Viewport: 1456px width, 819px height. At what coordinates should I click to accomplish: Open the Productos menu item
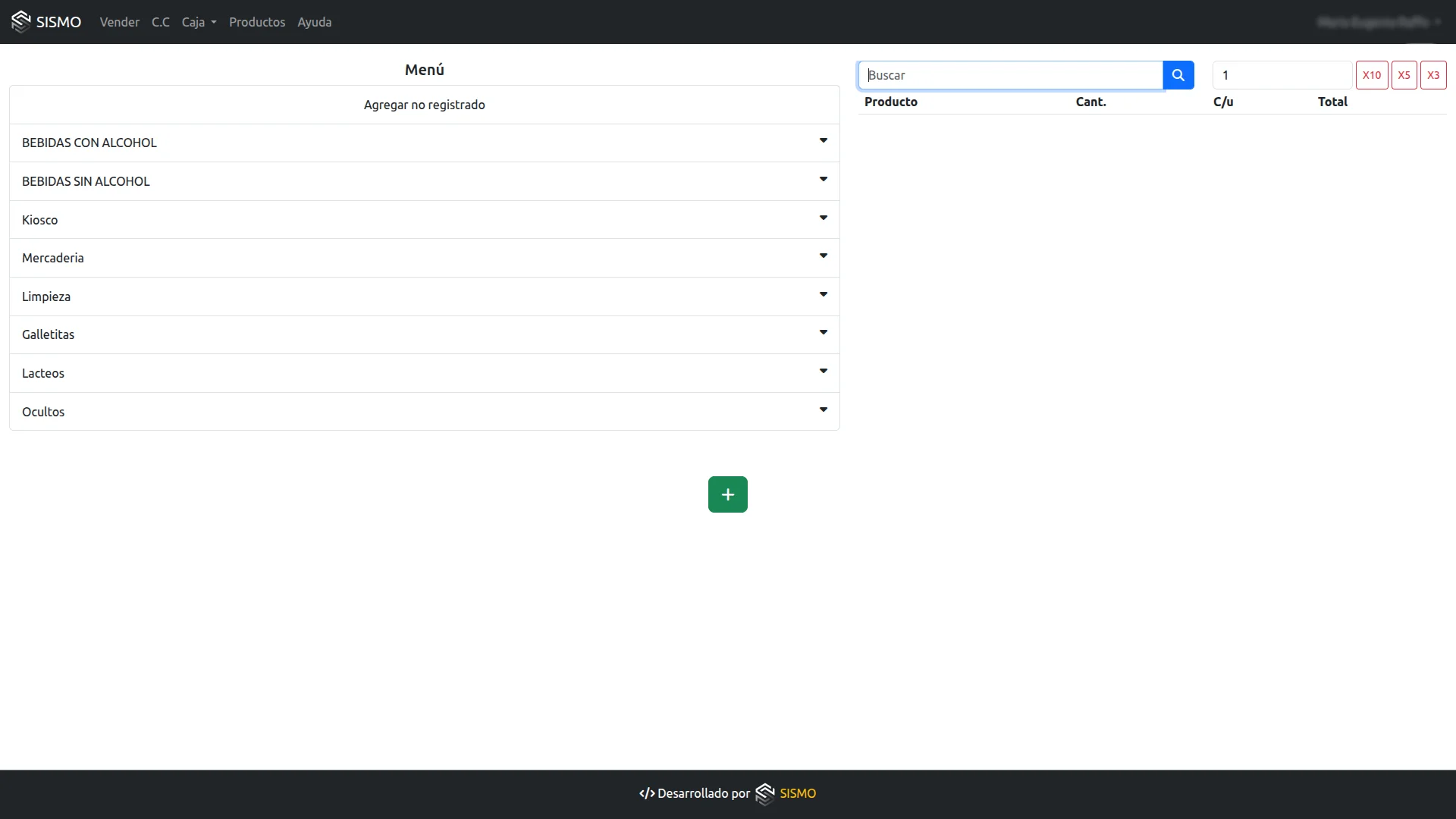coord(257,22)
